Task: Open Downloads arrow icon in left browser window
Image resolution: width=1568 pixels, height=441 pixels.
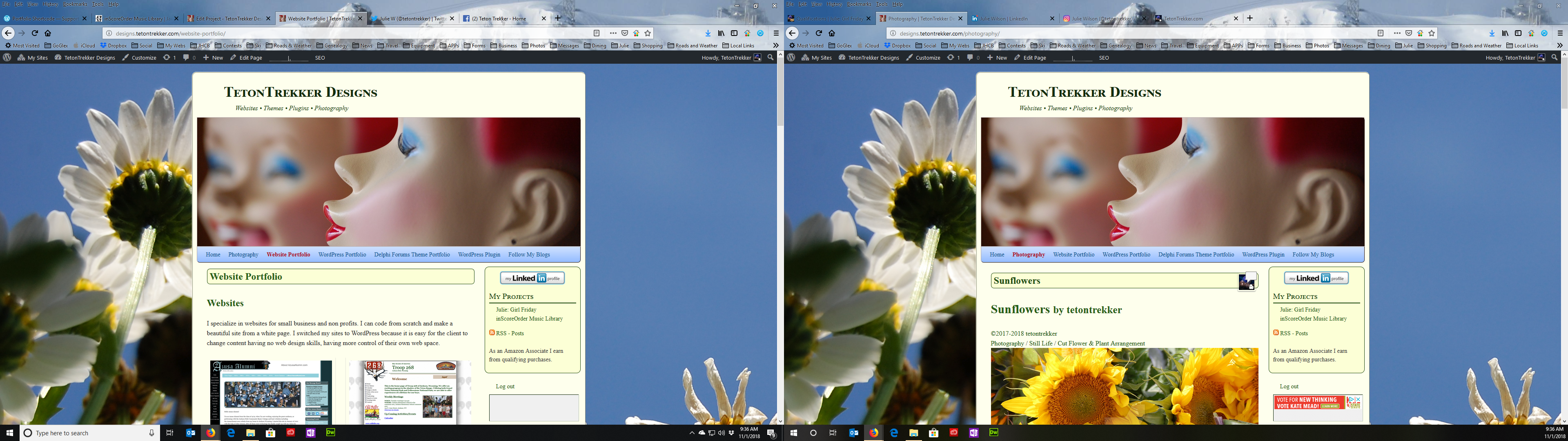Action: coord(707,33)
